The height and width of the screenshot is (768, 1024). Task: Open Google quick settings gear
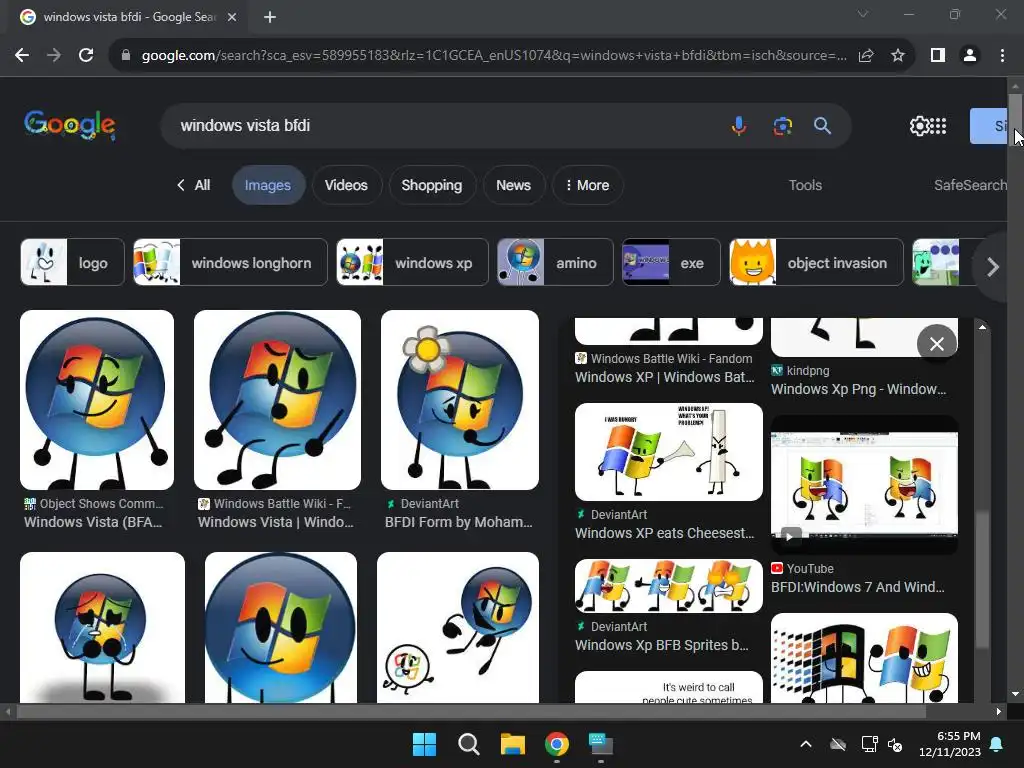tap(919, 125)
